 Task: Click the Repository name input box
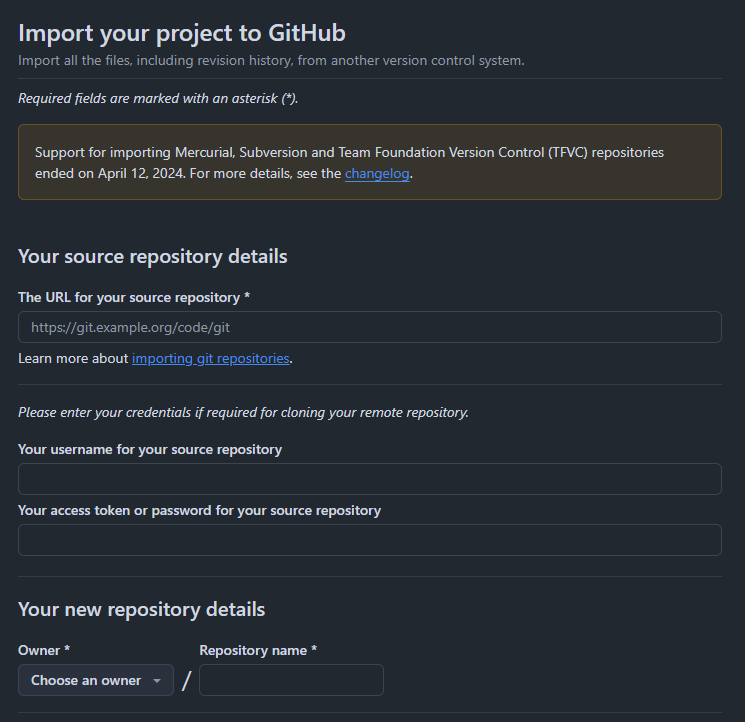291,680
